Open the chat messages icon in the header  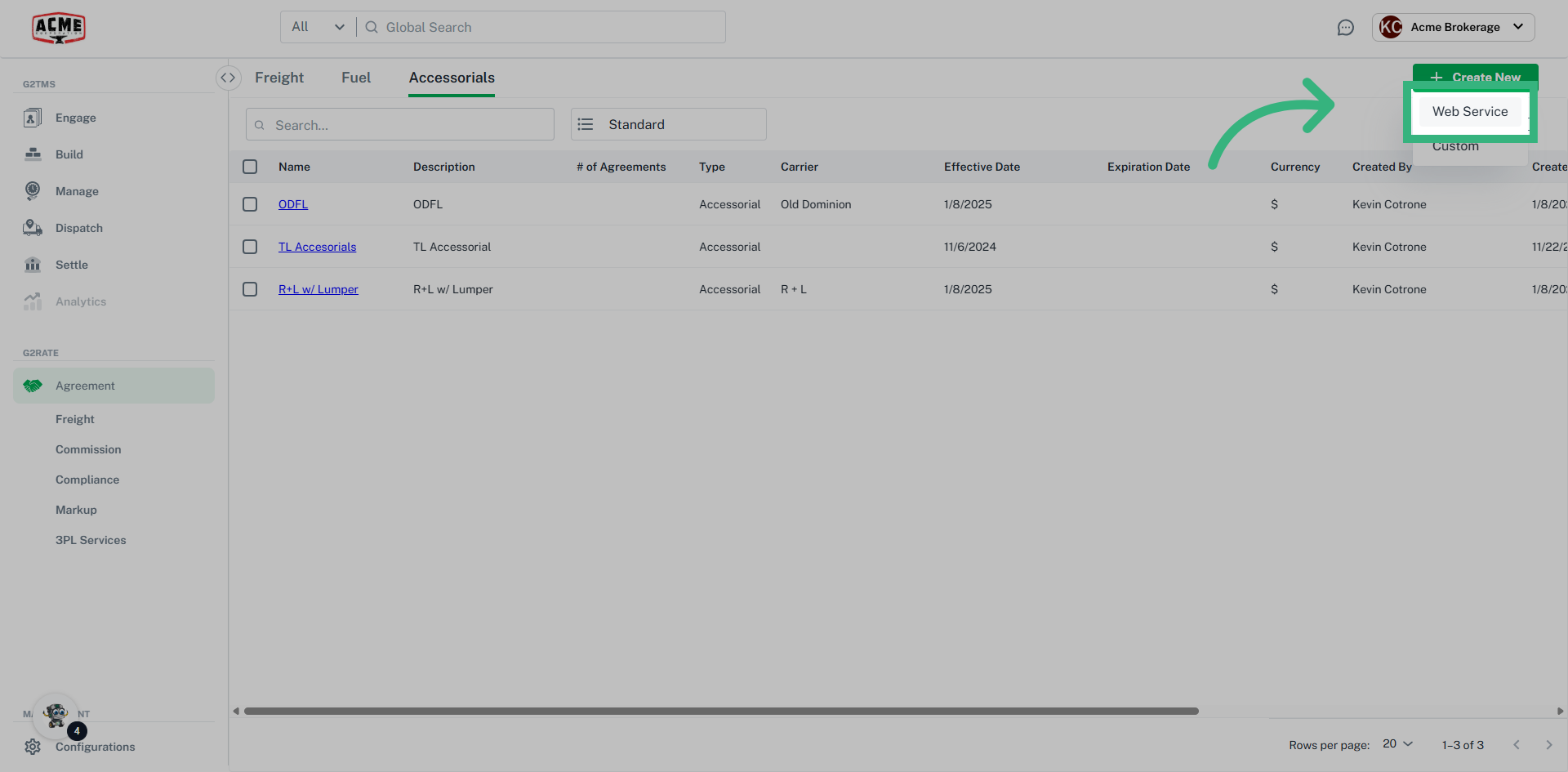pos(1347,27)
